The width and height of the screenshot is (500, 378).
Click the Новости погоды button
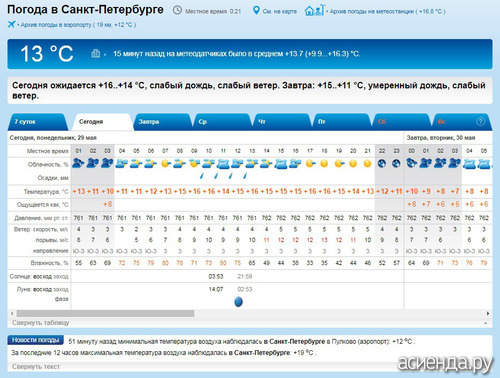[36, 340]
